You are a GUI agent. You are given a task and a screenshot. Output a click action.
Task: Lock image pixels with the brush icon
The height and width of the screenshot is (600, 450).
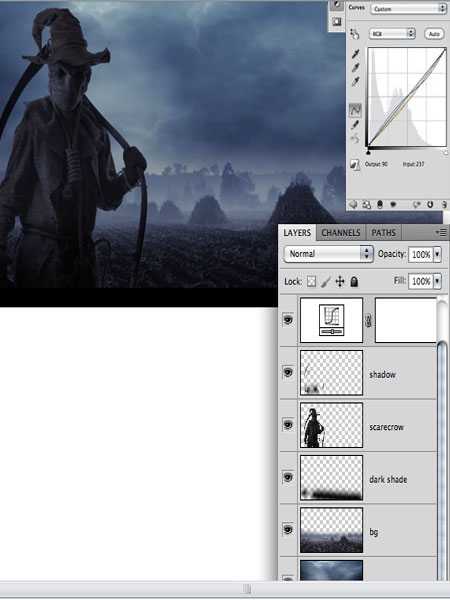point(326,282)
